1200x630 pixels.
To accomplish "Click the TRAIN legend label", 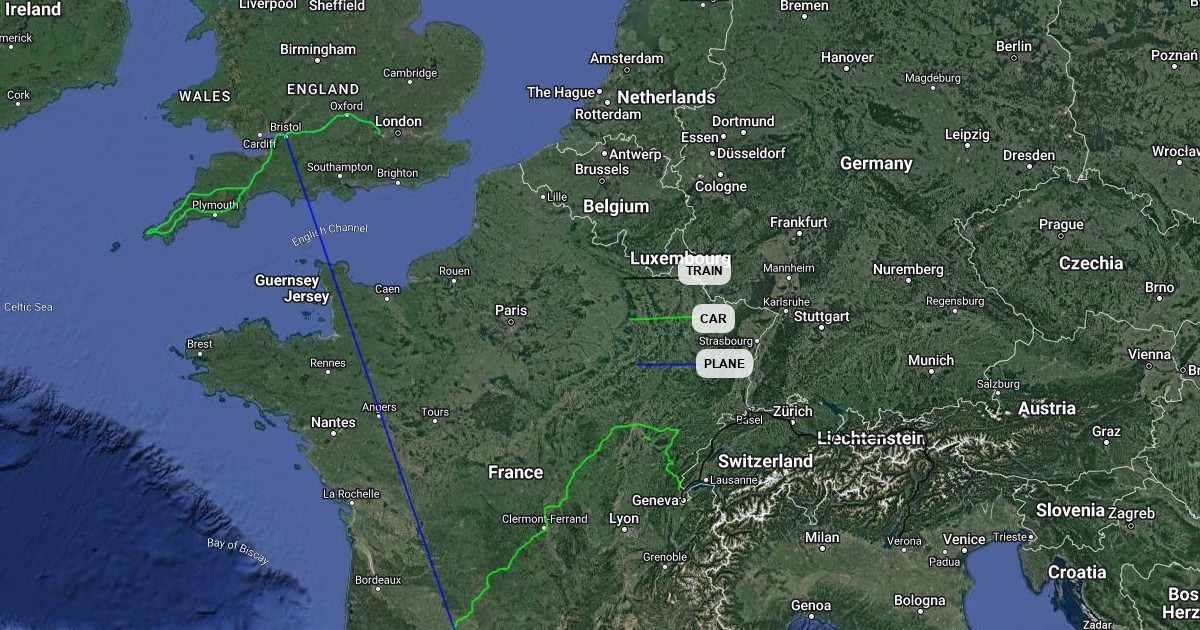I will [704, 271].
